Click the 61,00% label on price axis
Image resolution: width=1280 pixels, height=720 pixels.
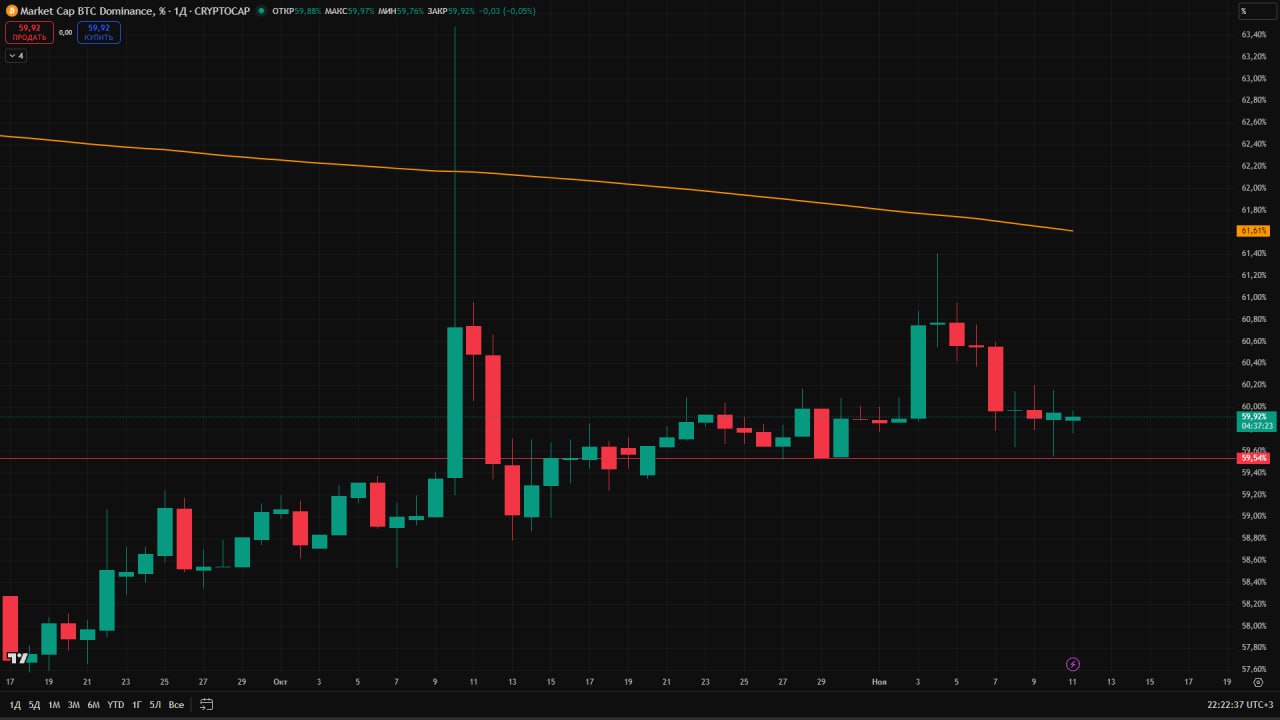coord(1253,297)
